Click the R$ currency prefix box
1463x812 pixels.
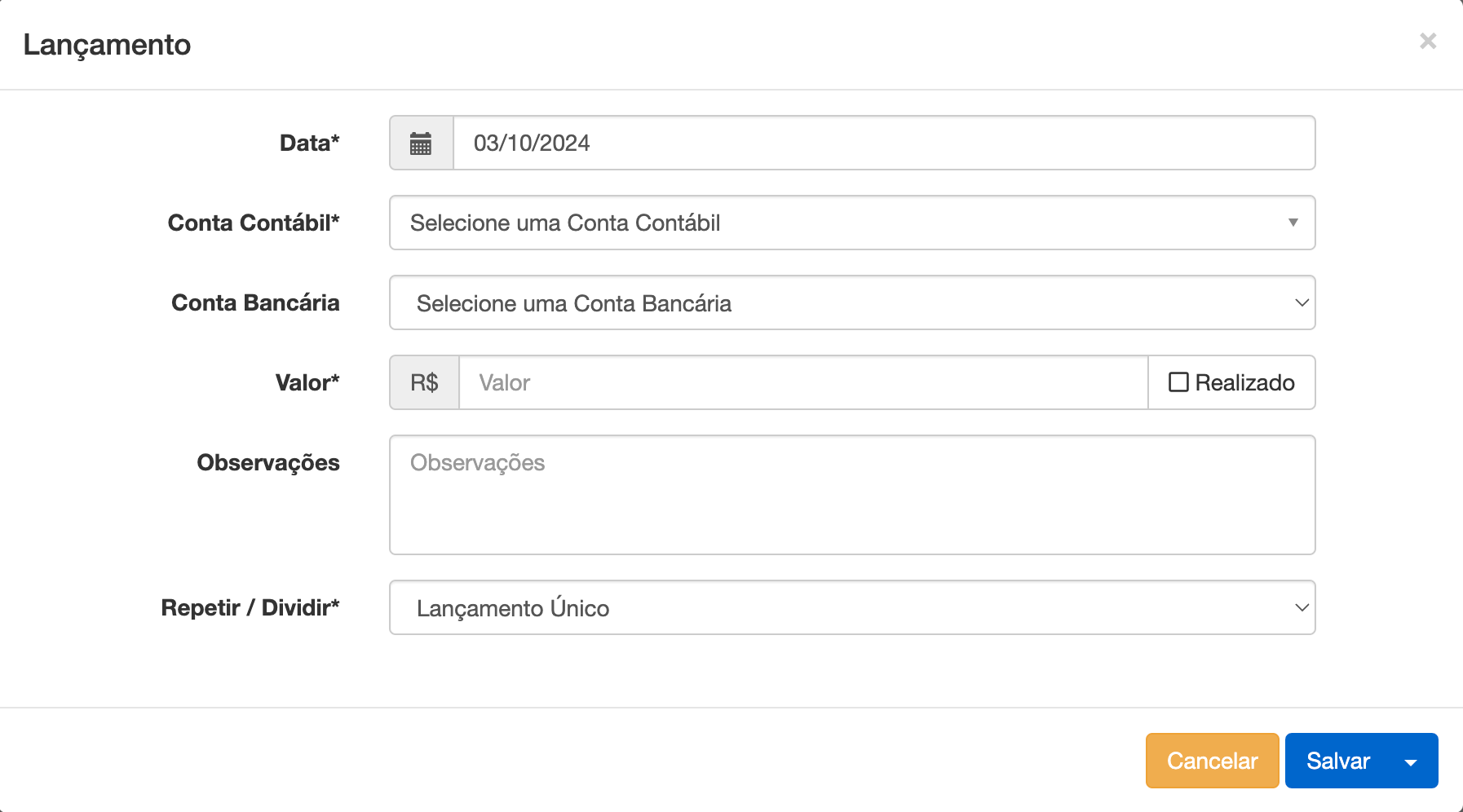pos(424,382)
